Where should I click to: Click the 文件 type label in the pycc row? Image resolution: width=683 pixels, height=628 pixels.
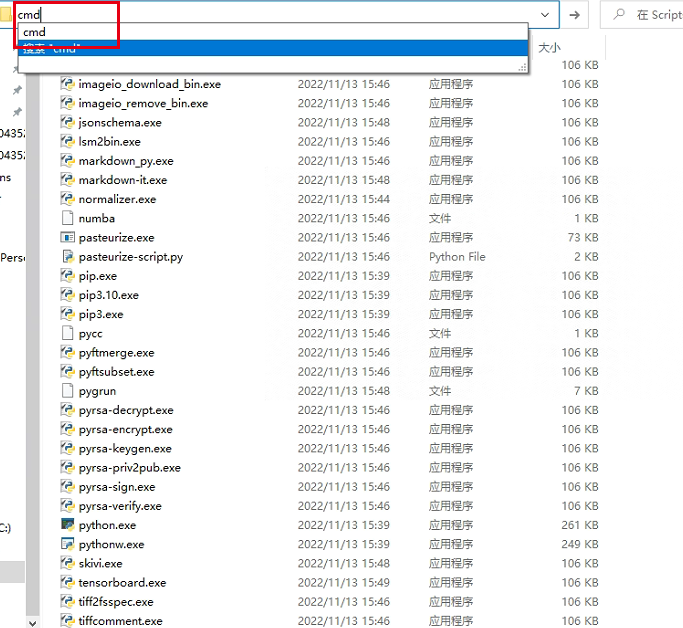[440, 333]
